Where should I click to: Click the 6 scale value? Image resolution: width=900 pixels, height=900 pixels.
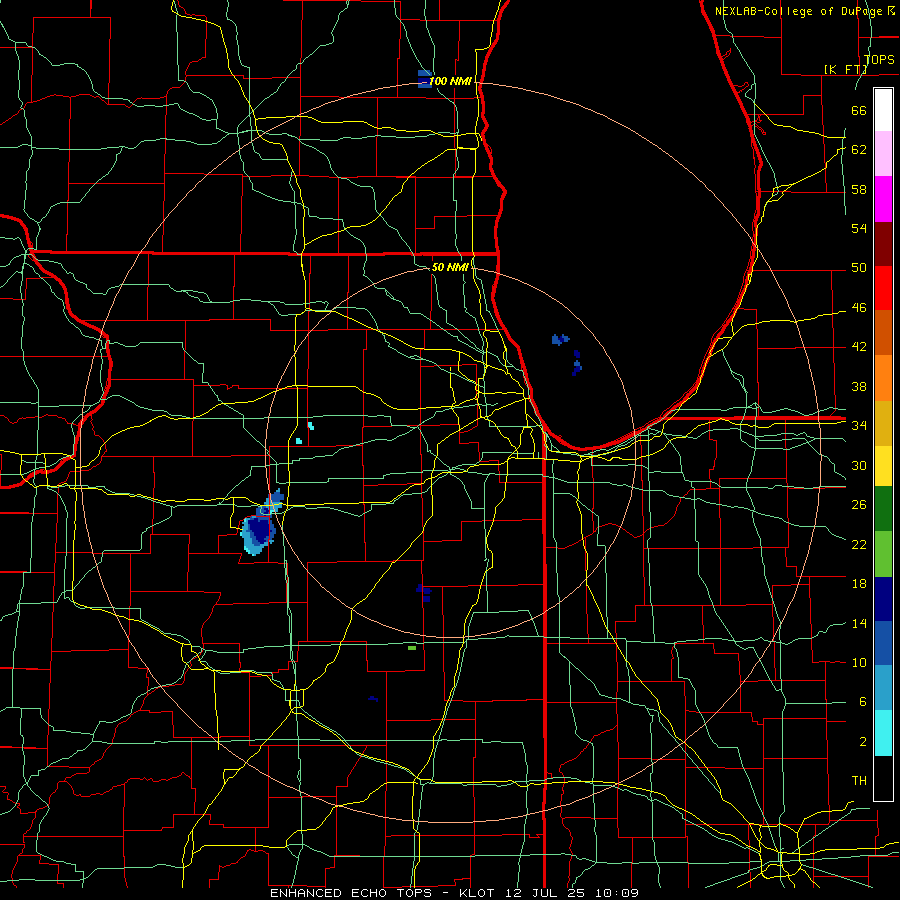pos(862,701)
